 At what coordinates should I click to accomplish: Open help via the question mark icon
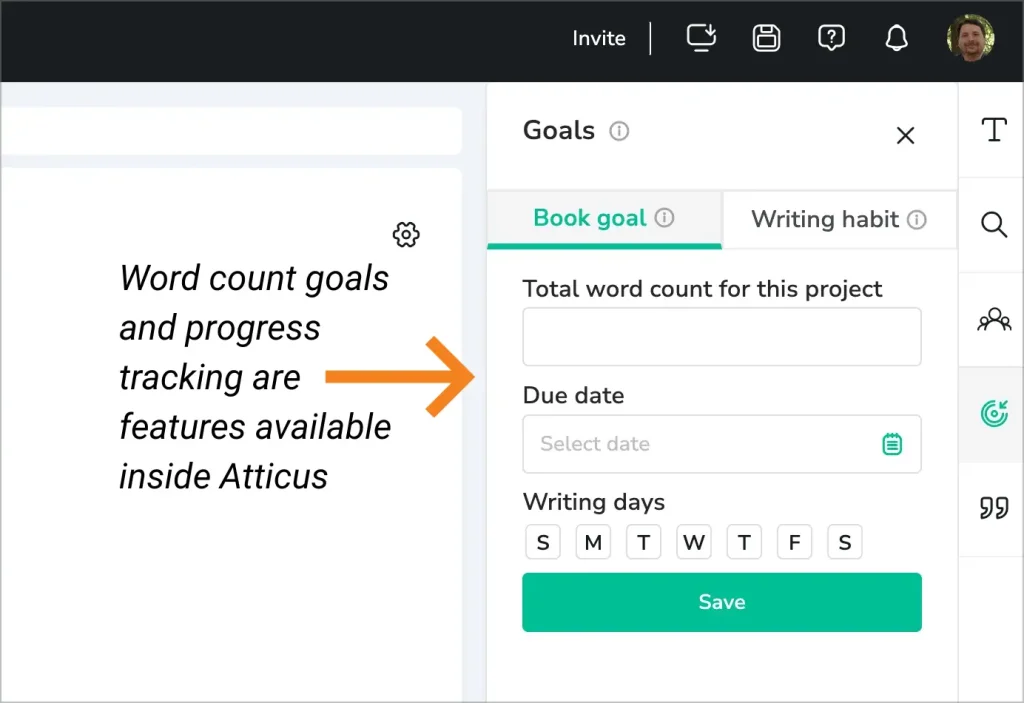831,38
